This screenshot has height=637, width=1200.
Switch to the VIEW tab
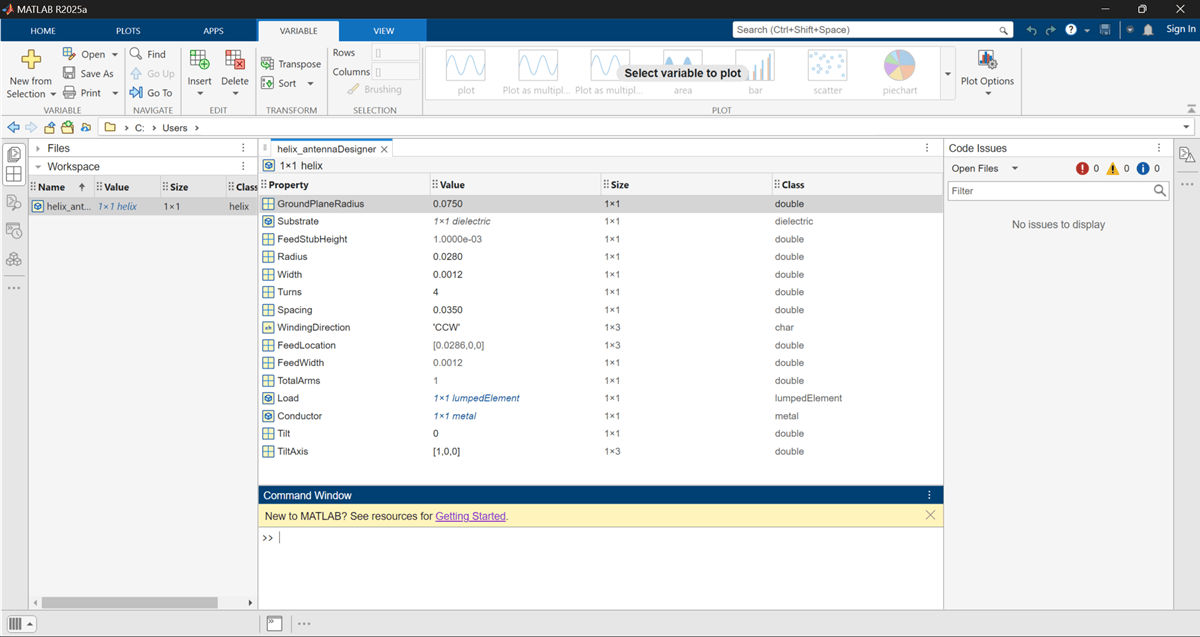(x=384, y=31)
